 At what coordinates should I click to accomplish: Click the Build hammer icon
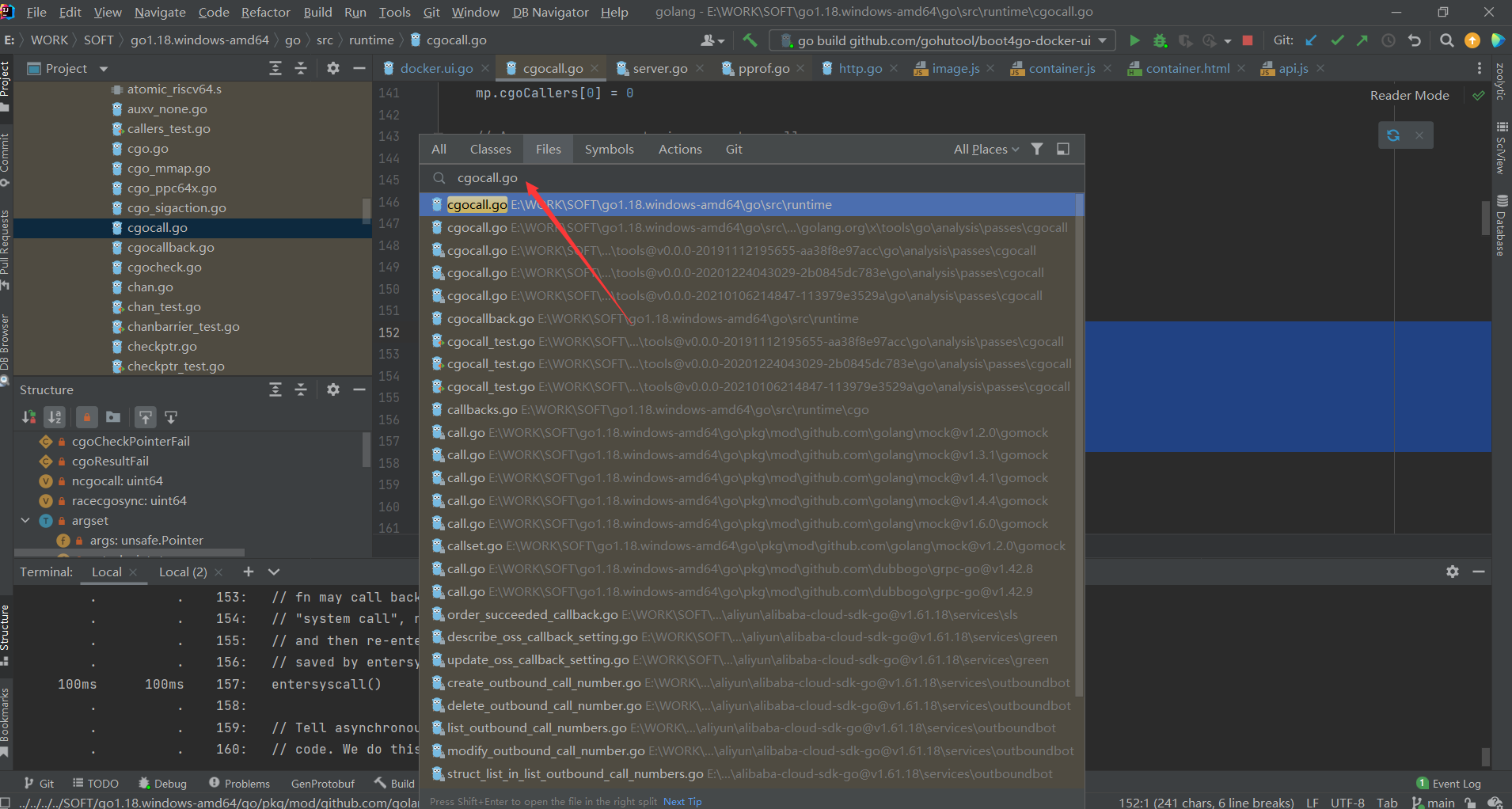(x=750, y=40)
